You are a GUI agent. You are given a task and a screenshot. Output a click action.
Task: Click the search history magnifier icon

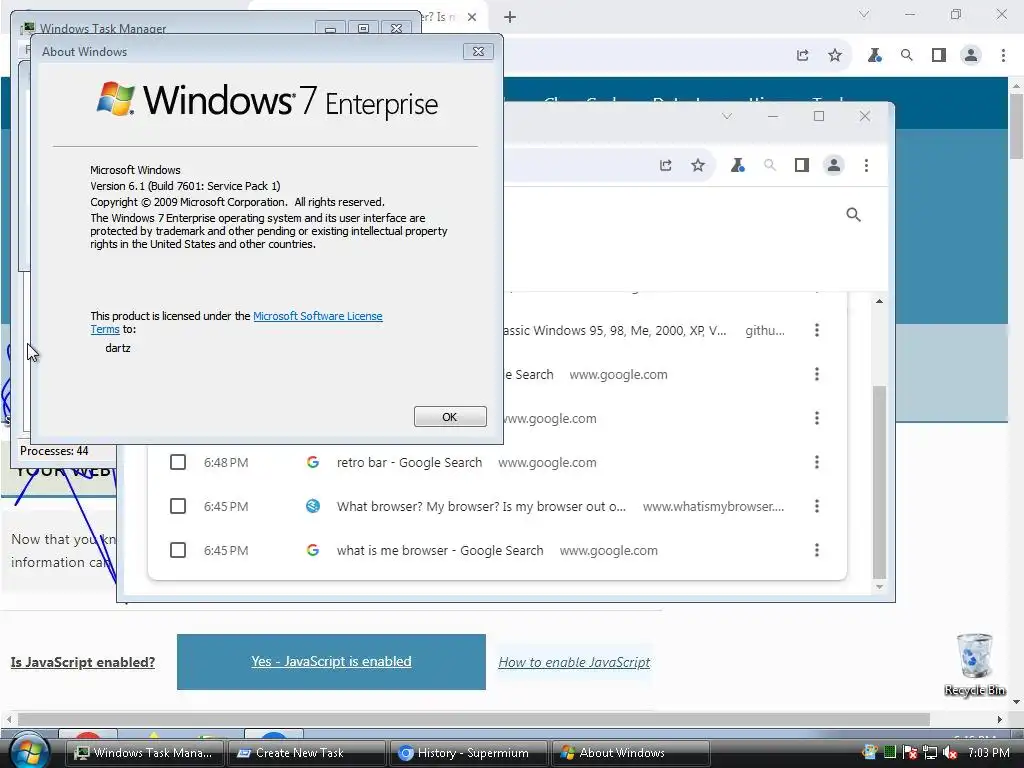[x=853, y=214]
